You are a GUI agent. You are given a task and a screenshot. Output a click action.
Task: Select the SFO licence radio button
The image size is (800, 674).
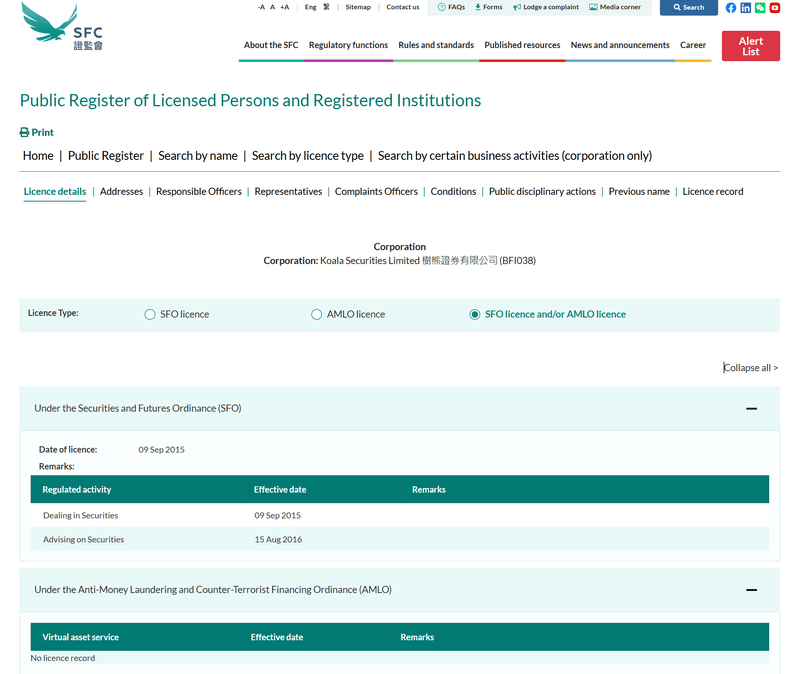pos(149,314)
